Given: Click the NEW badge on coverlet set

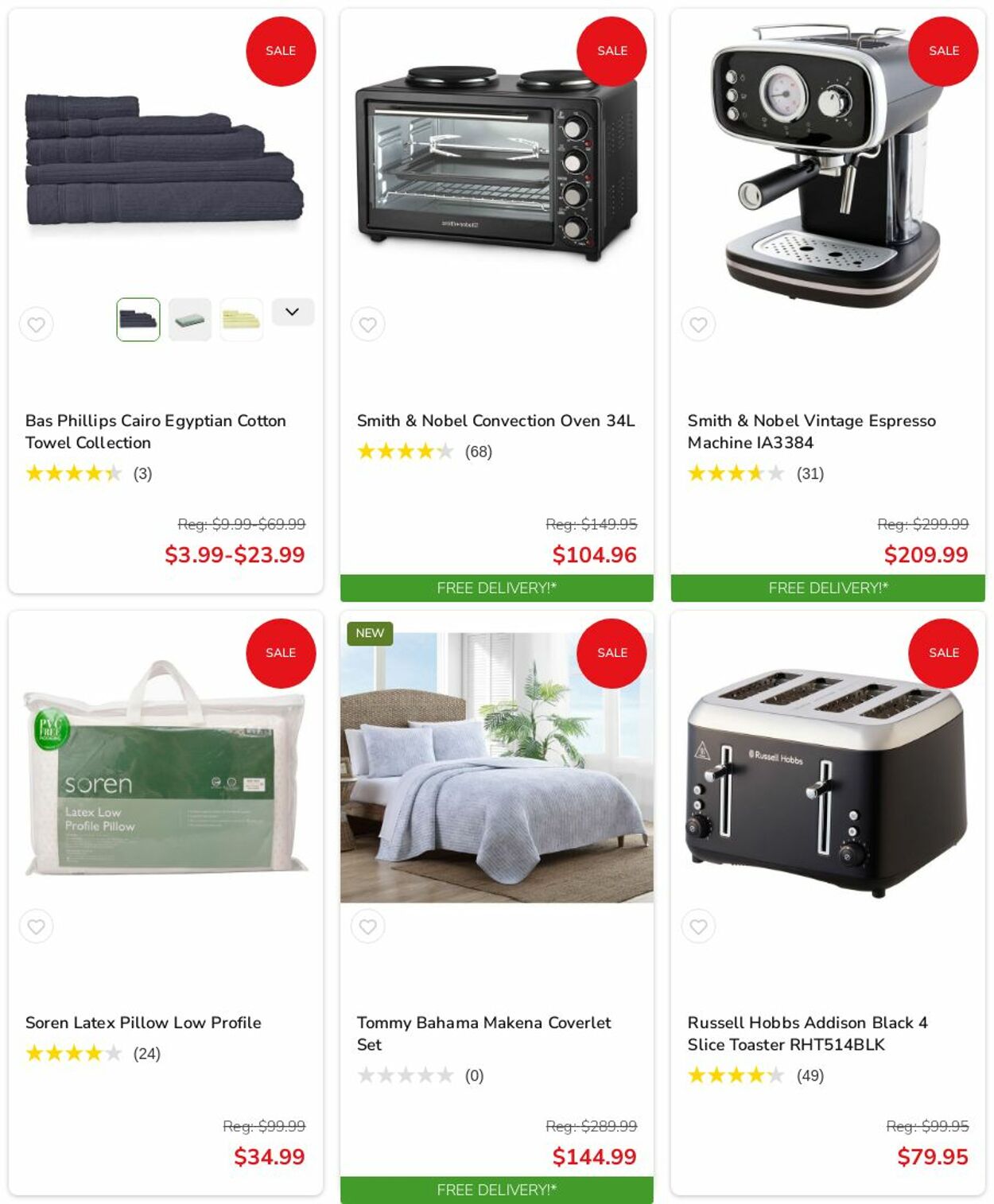Looking at the screenshot, I should pos(370,633).
